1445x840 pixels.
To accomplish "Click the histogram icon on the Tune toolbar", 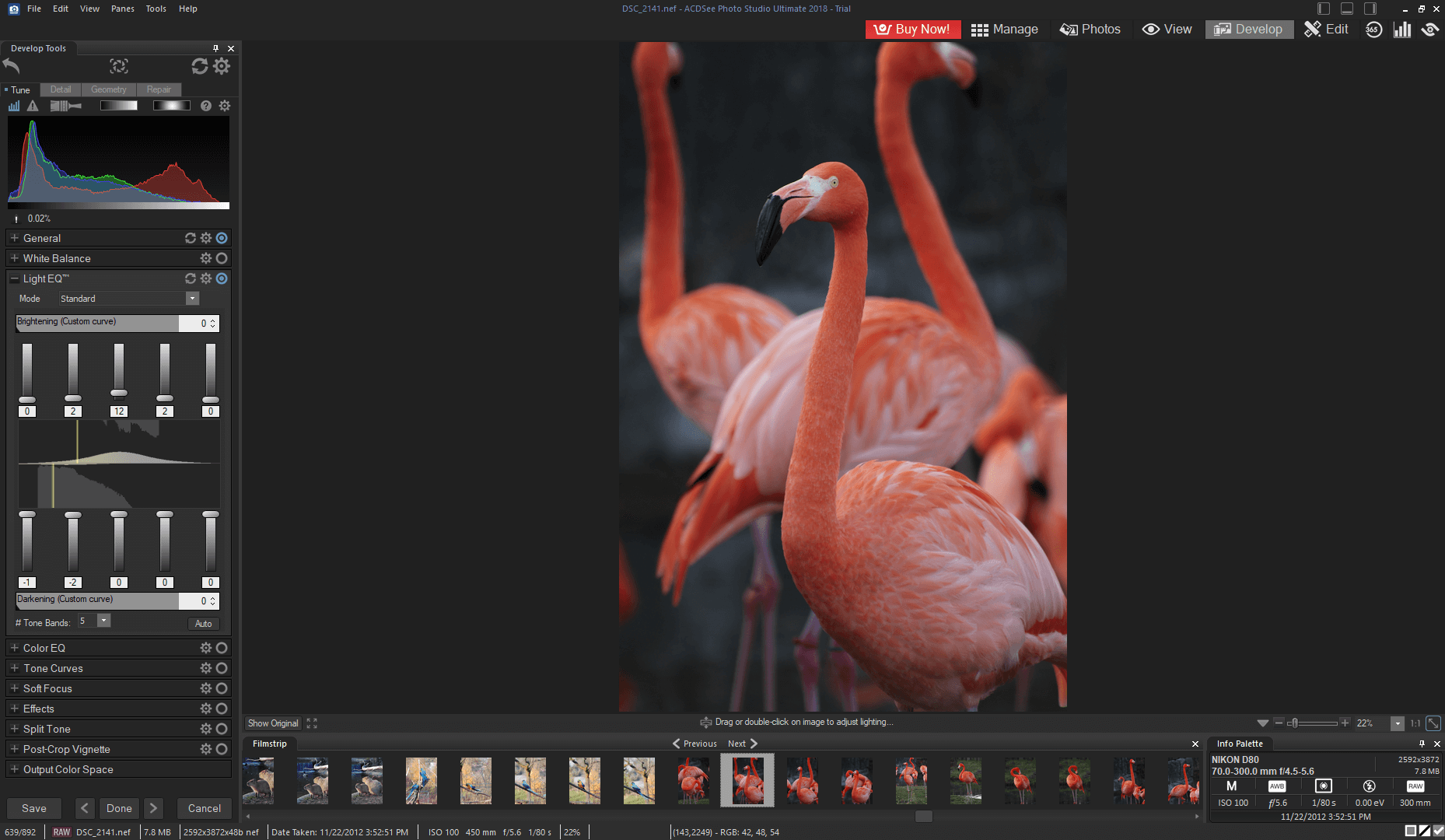I will tap(14, 106).
